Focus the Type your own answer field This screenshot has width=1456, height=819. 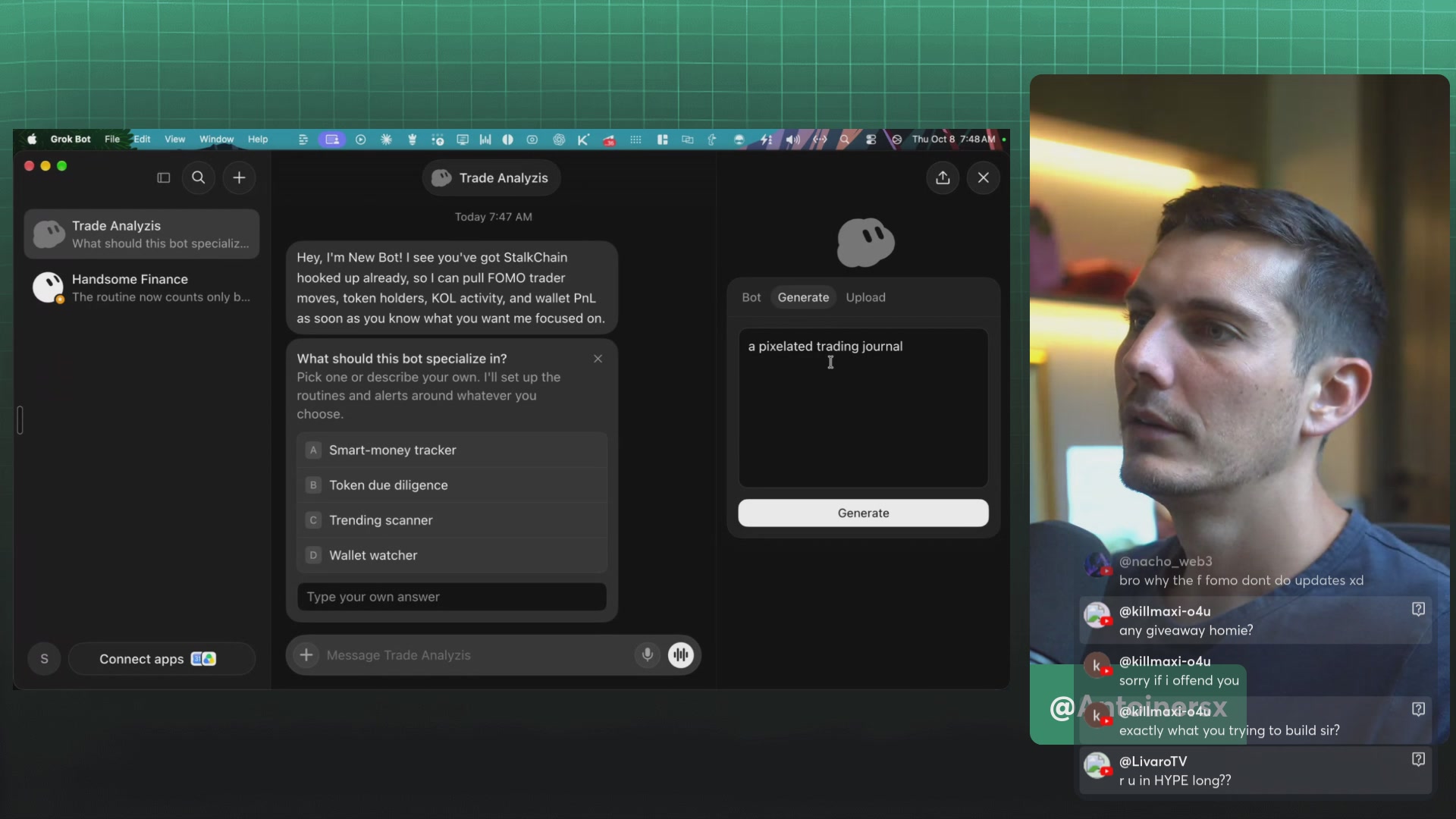[452, 597]
